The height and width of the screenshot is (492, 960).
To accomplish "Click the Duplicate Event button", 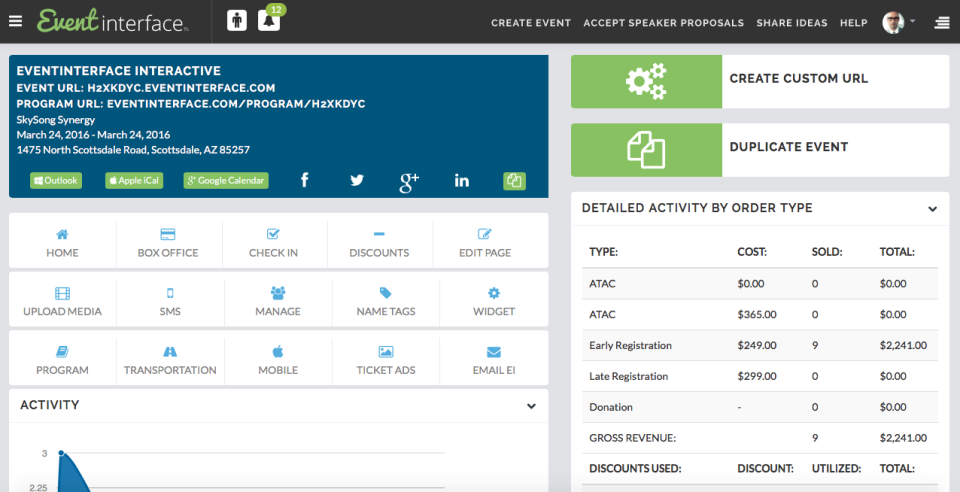I will [x=760, y=150].
